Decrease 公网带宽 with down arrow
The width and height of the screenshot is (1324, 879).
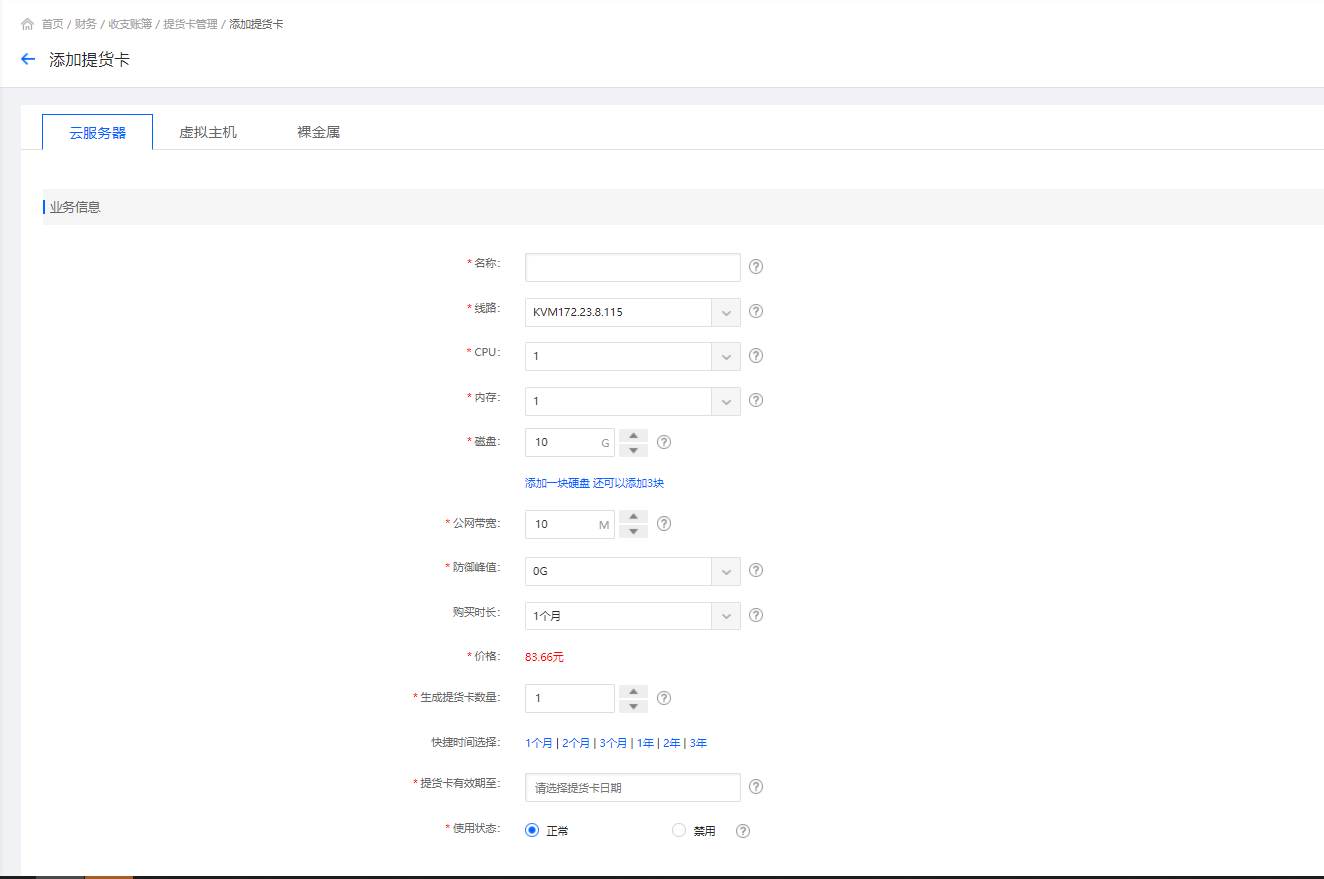point(633,531)
